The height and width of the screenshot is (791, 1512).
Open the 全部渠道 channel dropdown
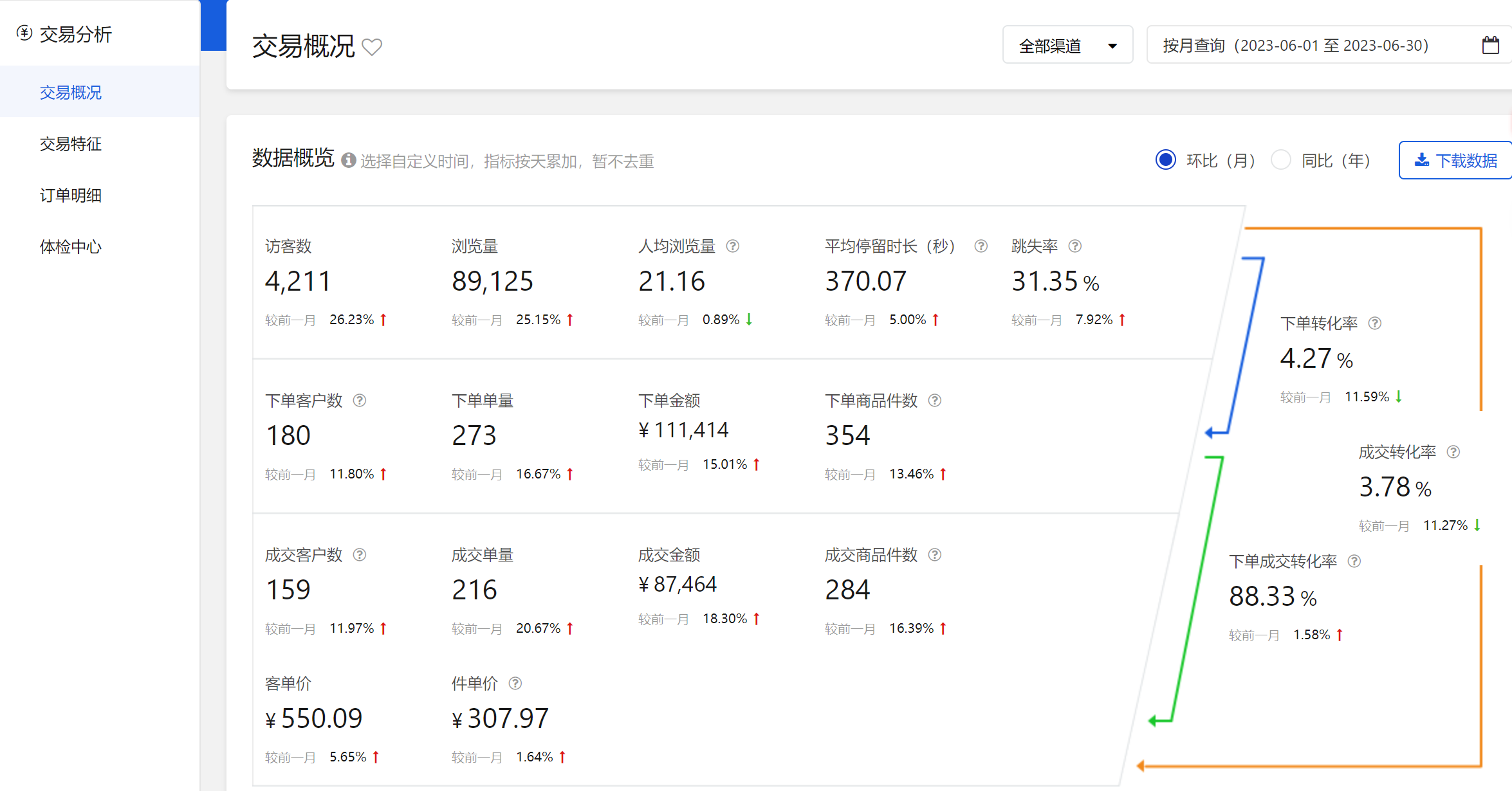click(x=1067, y=46)
